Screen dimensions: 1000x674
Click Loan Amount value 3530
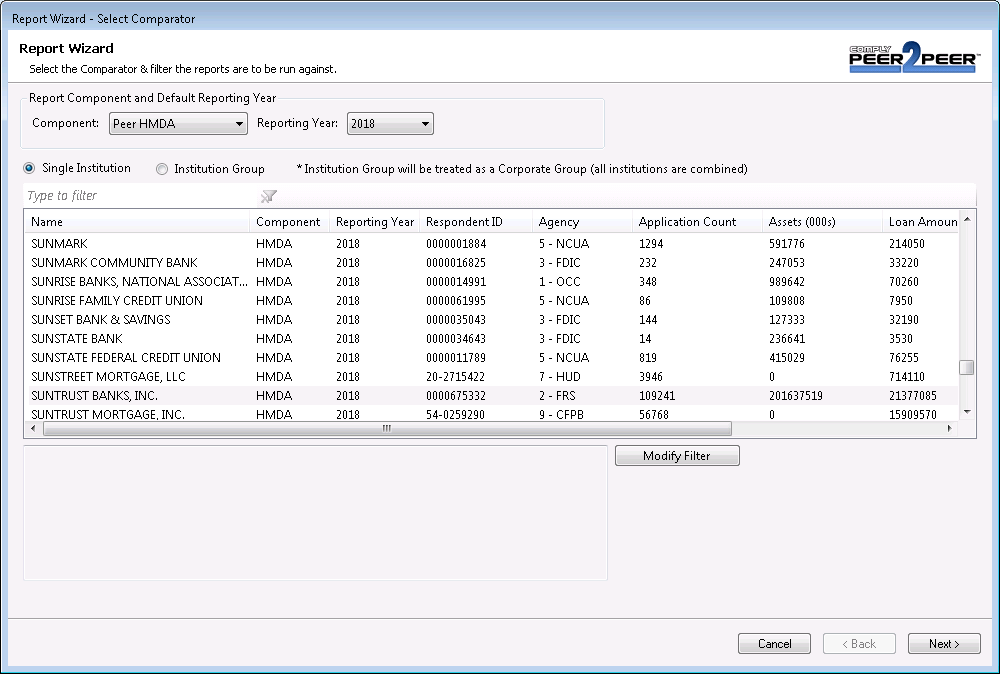coord(901,339)
